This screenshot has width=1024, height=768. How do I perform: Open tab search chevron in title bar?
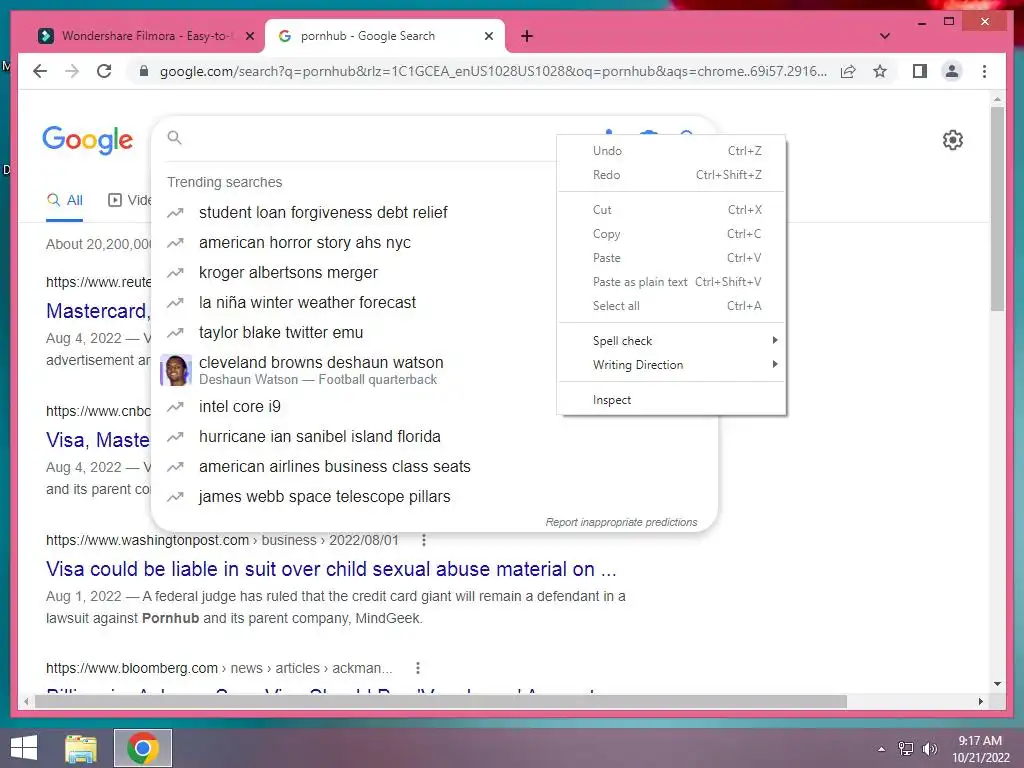(885, 36)
